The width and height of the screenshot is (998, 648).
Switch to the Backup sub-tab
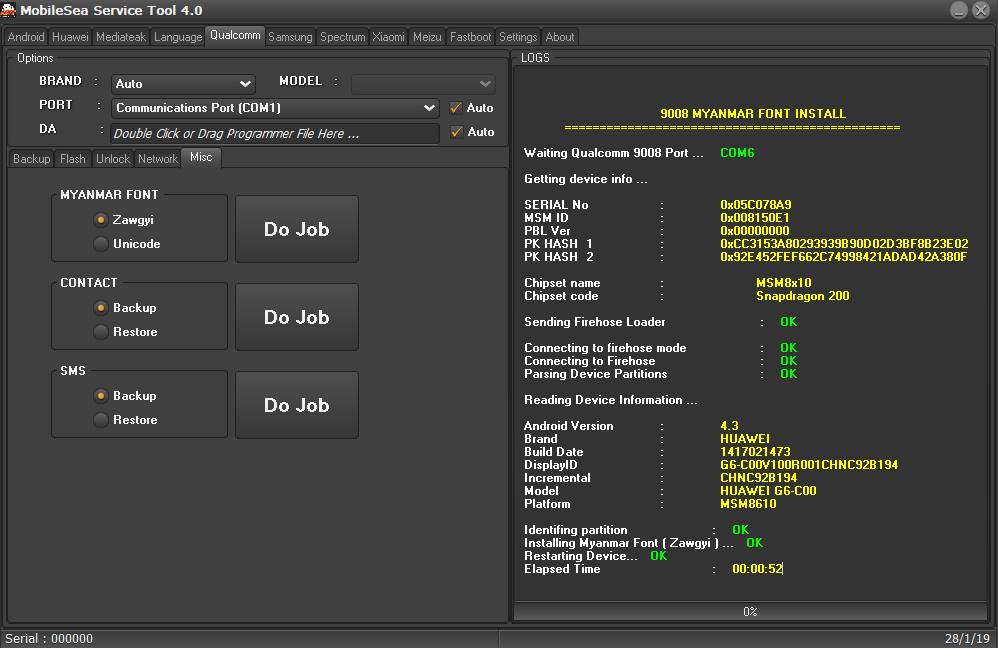(x=31, y=158)
